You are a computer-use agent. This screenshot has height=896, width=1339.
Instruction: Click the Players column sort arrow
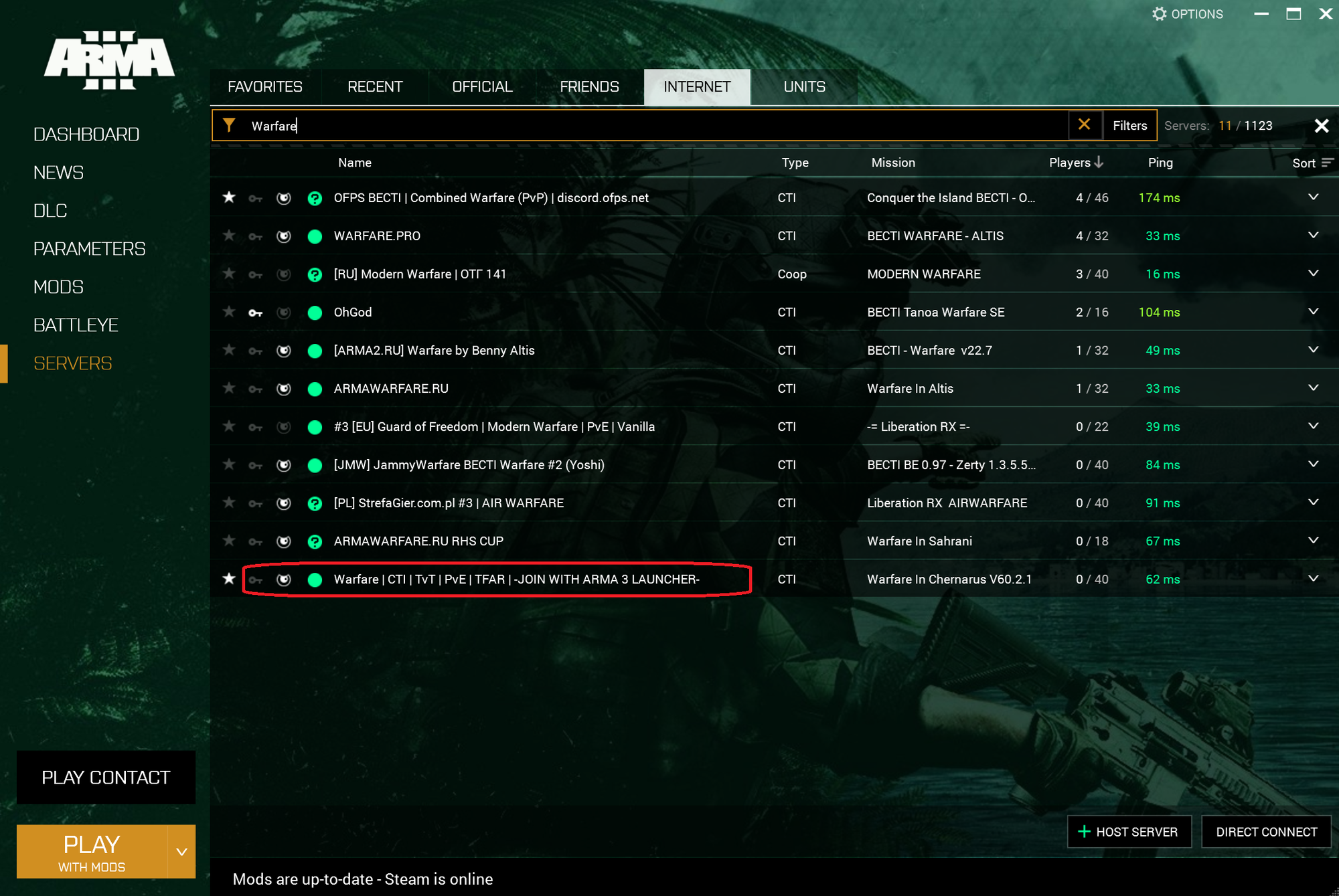click(x=1099, y=162)
